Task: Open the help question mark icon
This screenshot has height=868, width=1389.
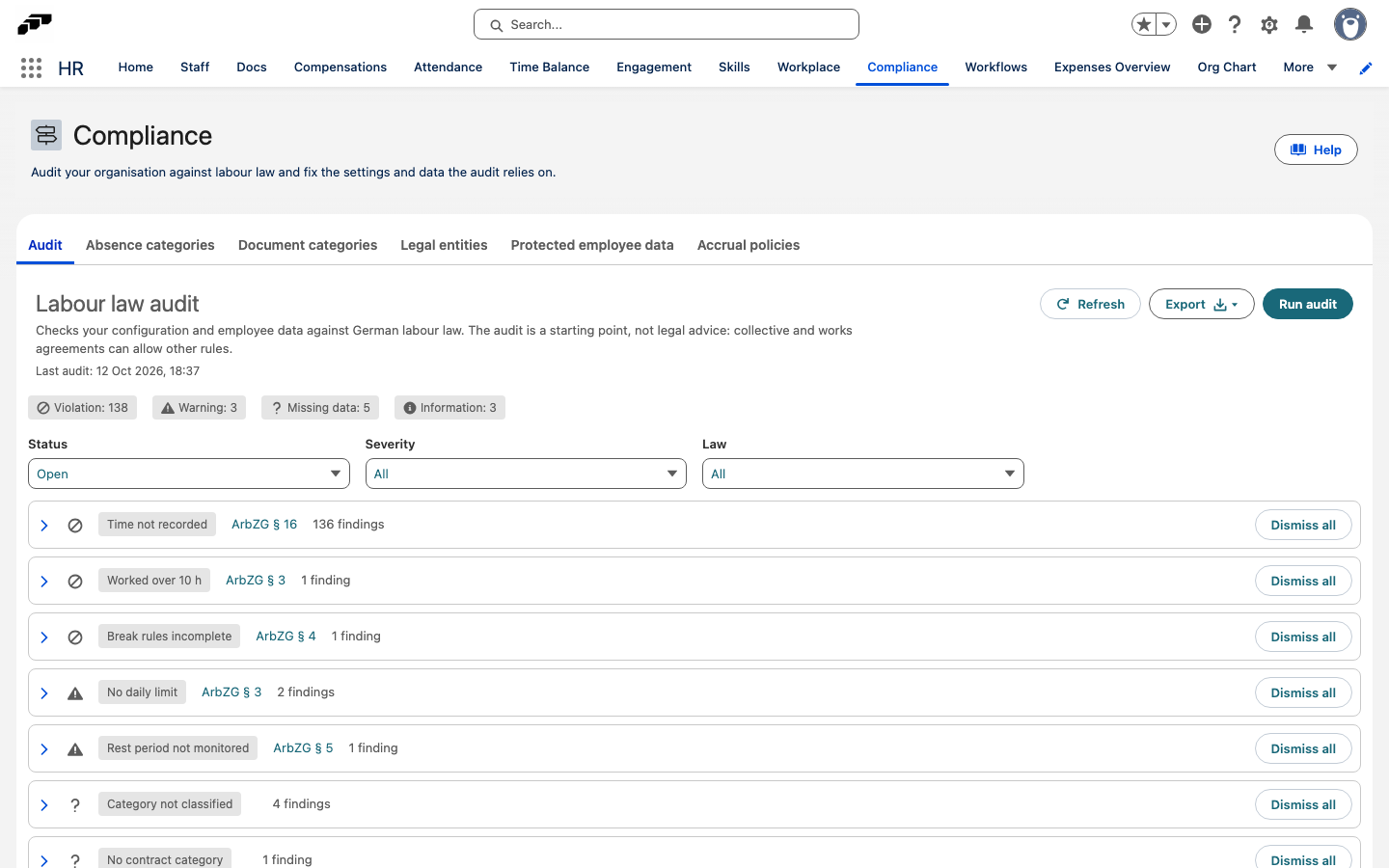Action: pos(1235,24)
